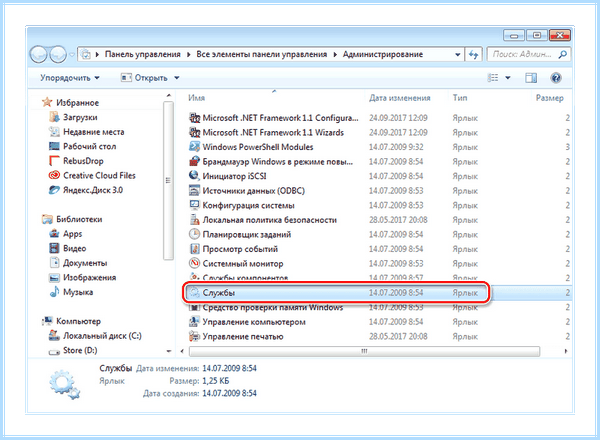Expand the 'Открыть' dropdown arrow

point(177,78)
